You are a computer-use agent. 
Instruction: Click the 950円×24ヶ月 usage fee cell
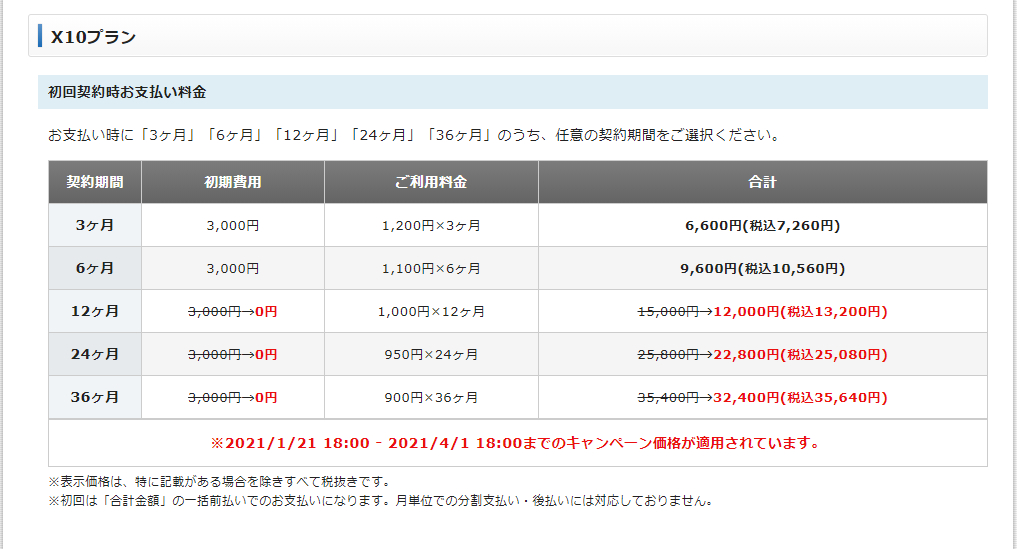point(431,354)
